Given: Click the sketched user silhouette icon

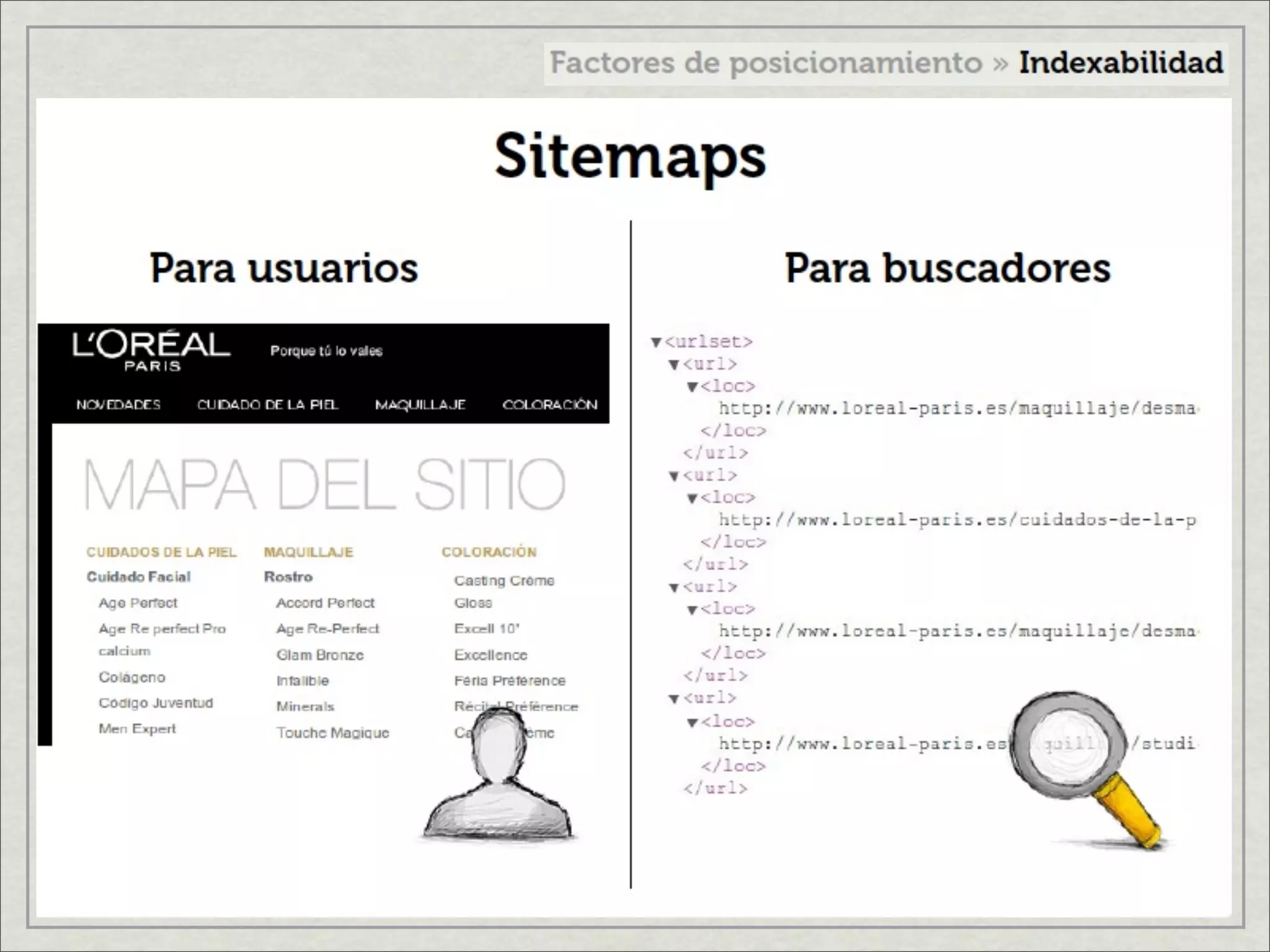Looking at the screenshot, I should coord(498,781).
